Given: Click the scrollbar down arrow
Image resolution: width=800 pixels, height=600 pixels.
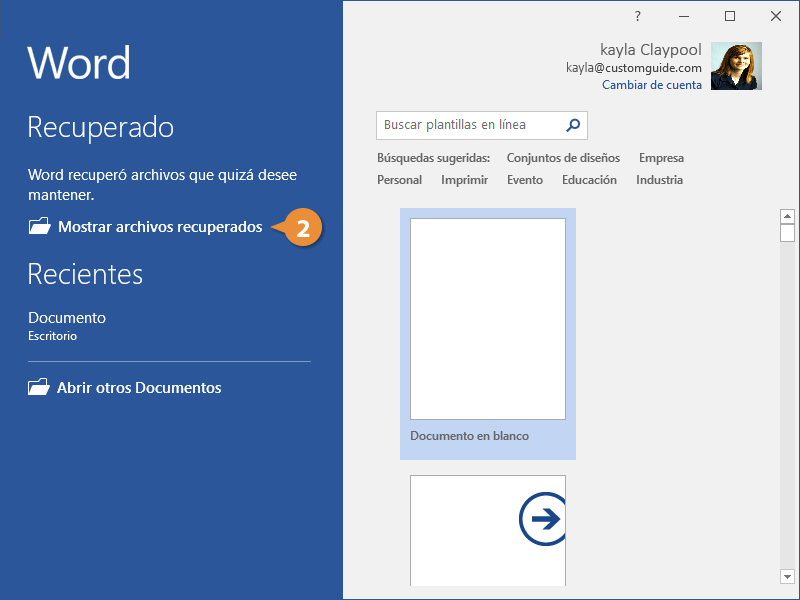Looking at the screenshot, I should 787,576.
